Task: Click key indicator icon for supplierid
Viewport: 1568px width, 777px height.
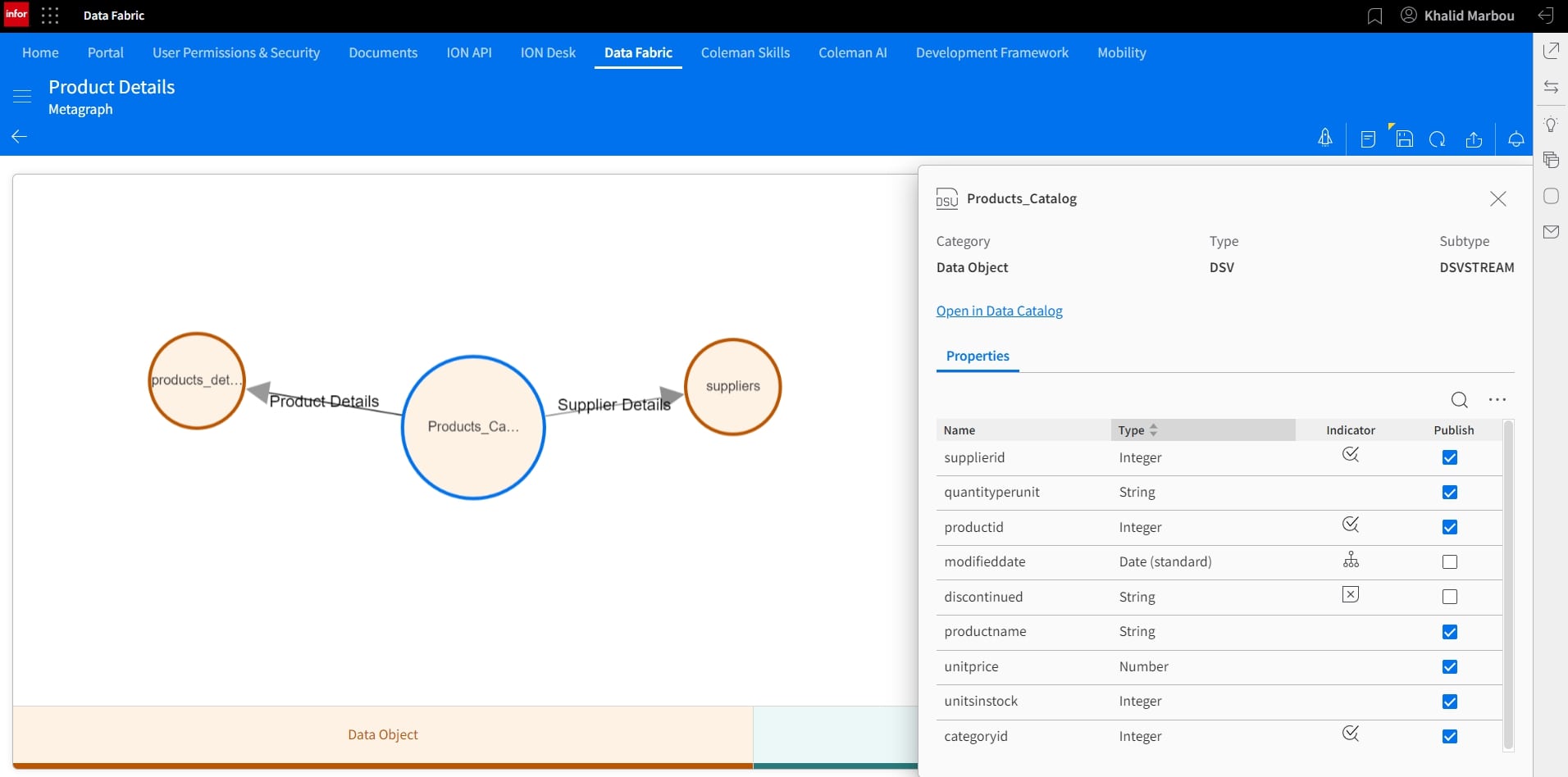Action: [1351, 454]
